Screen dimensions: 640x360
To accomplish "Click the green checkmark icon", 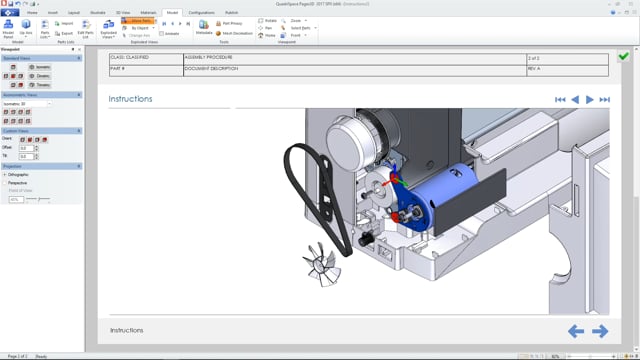I will pyautogui.click(x=623, y=56).
